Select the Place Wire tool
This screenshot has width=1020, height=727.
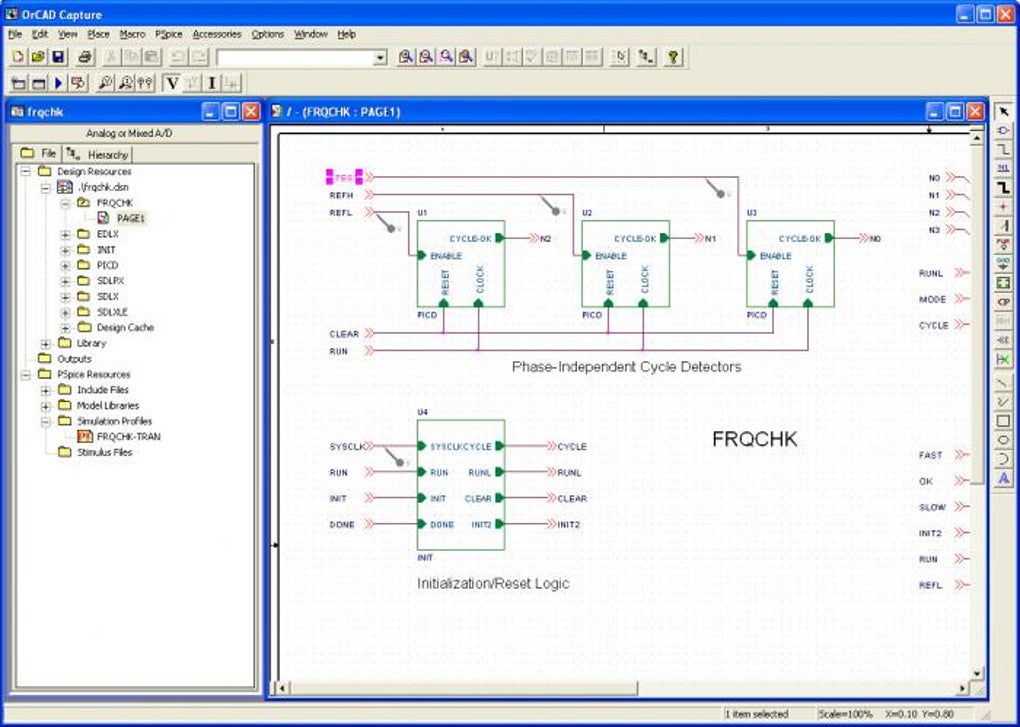coord(1004,150)
